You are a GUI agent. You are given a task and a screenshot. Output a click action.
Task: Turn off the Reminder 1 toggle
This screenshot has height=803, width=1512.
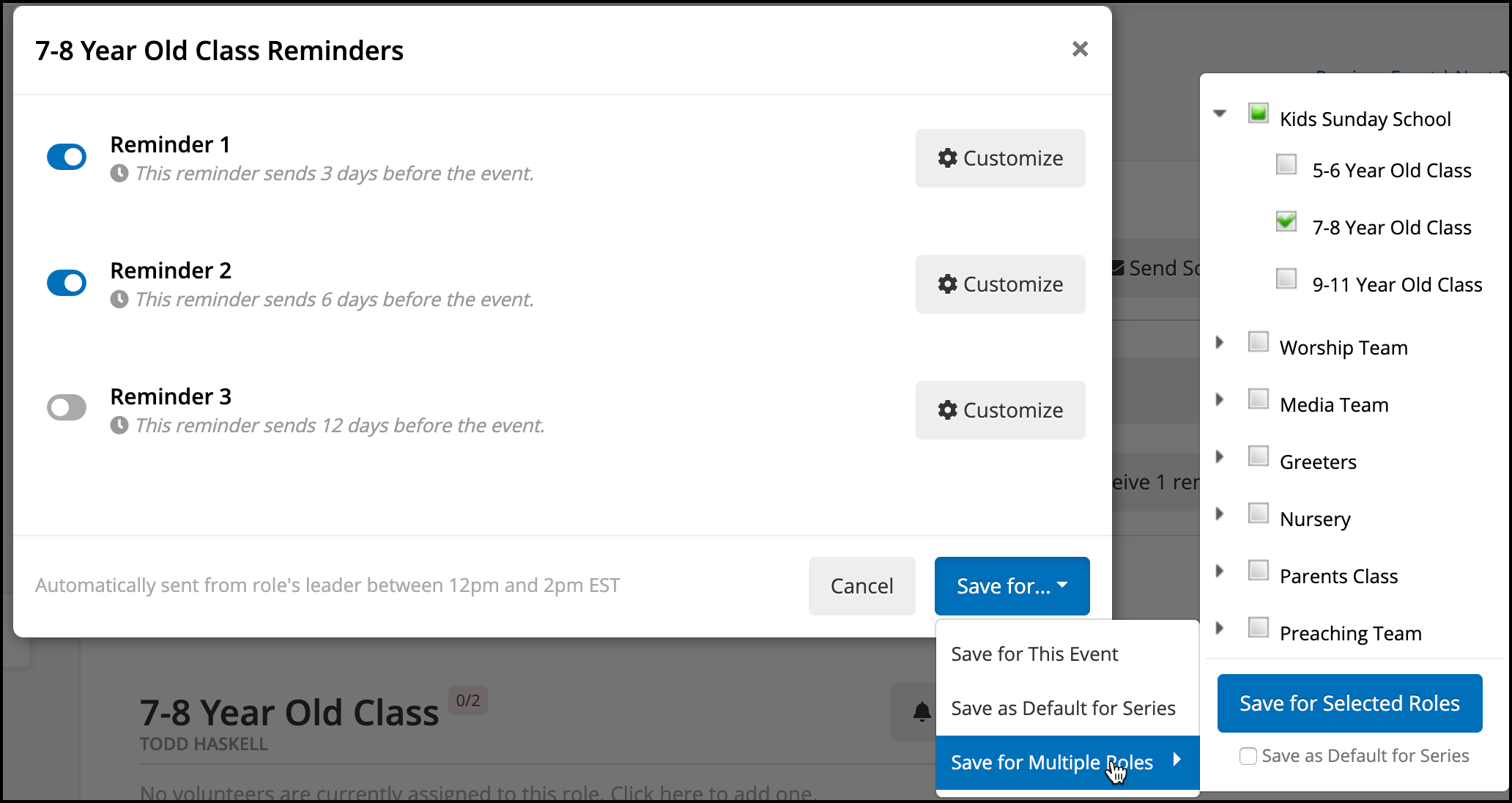point(67,157)
